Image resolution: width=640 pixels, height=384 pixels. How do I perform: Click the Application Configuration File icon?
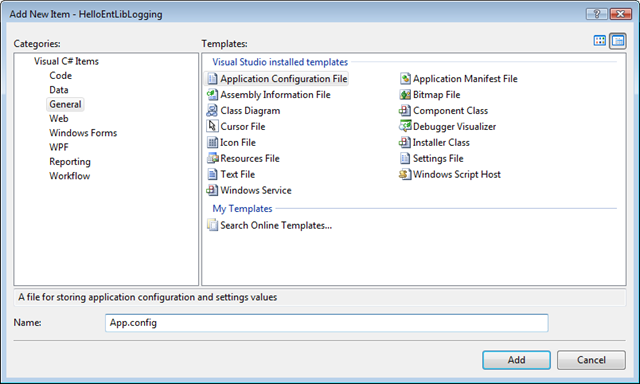coord(212,78)
